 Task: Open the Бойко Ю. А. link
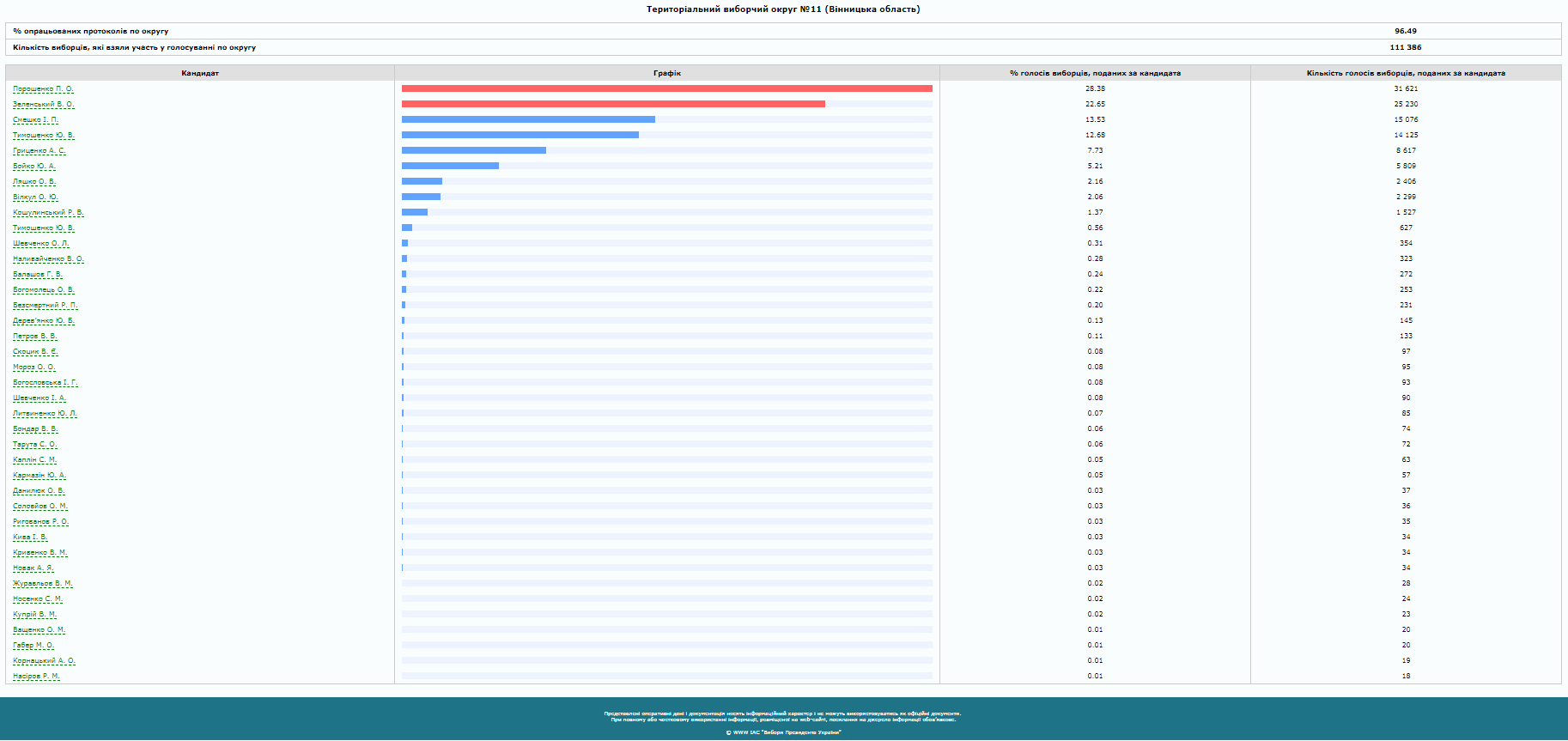33,167
